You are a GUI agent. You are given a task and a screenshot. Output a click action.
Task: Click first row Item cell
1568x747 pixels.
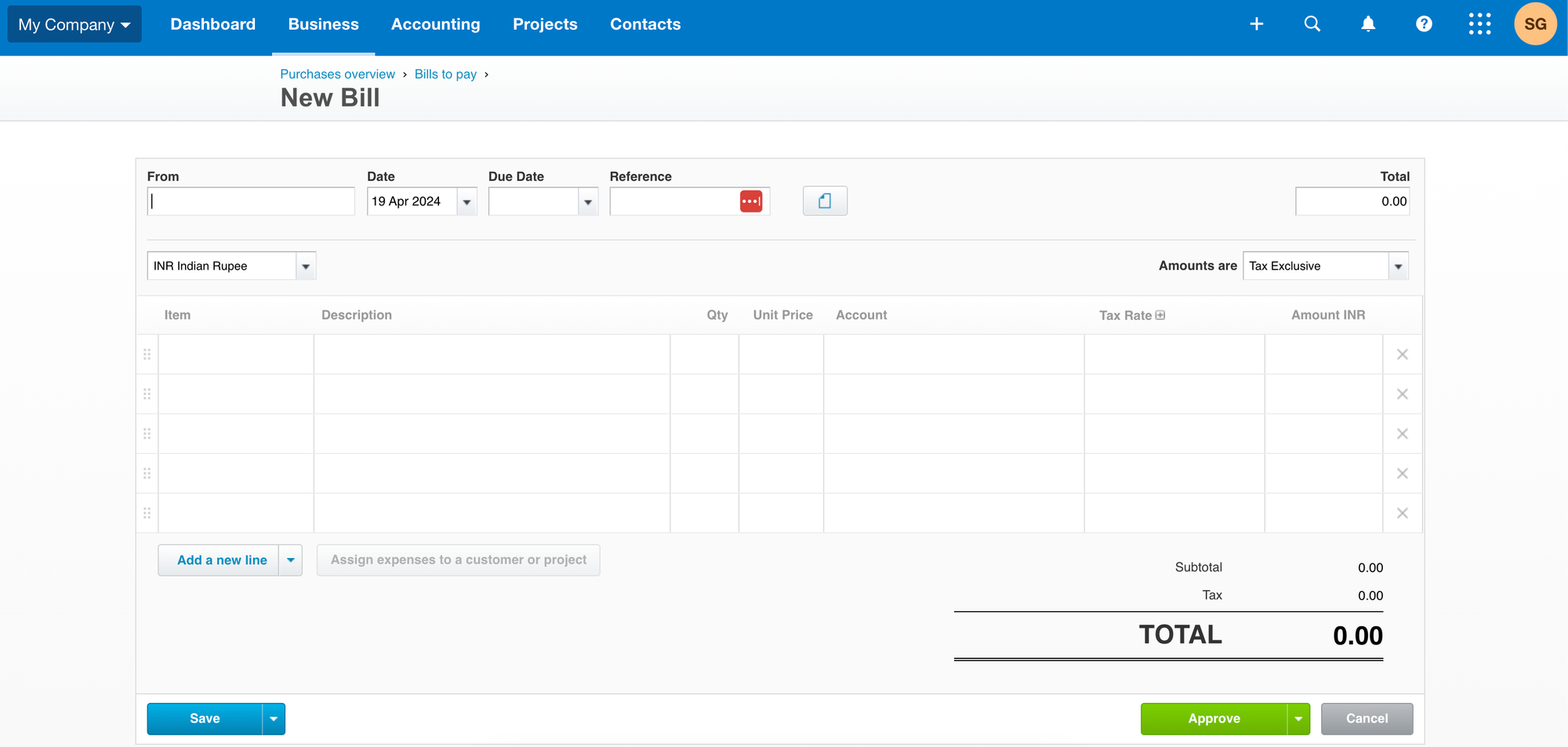coord(236,354)
